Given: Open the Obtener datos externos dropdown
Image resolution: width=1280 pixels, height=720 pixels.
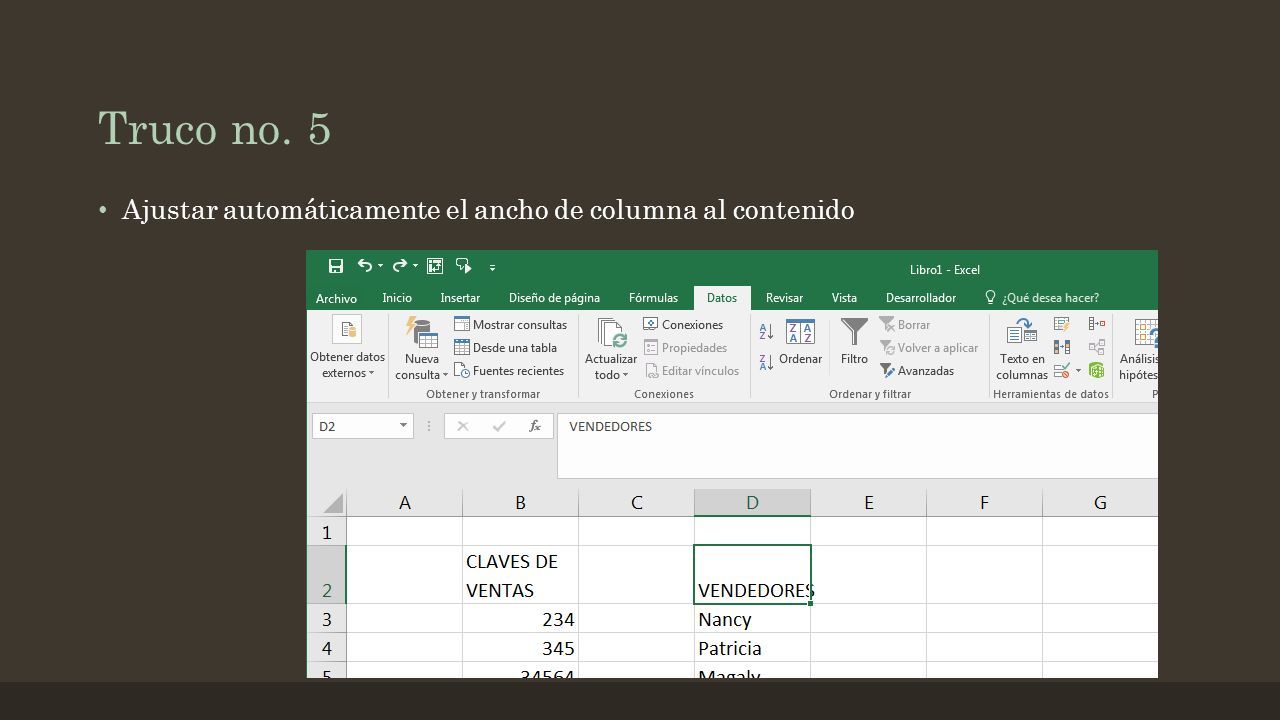Looking at the screenshot, I should [x=347, y=349].
